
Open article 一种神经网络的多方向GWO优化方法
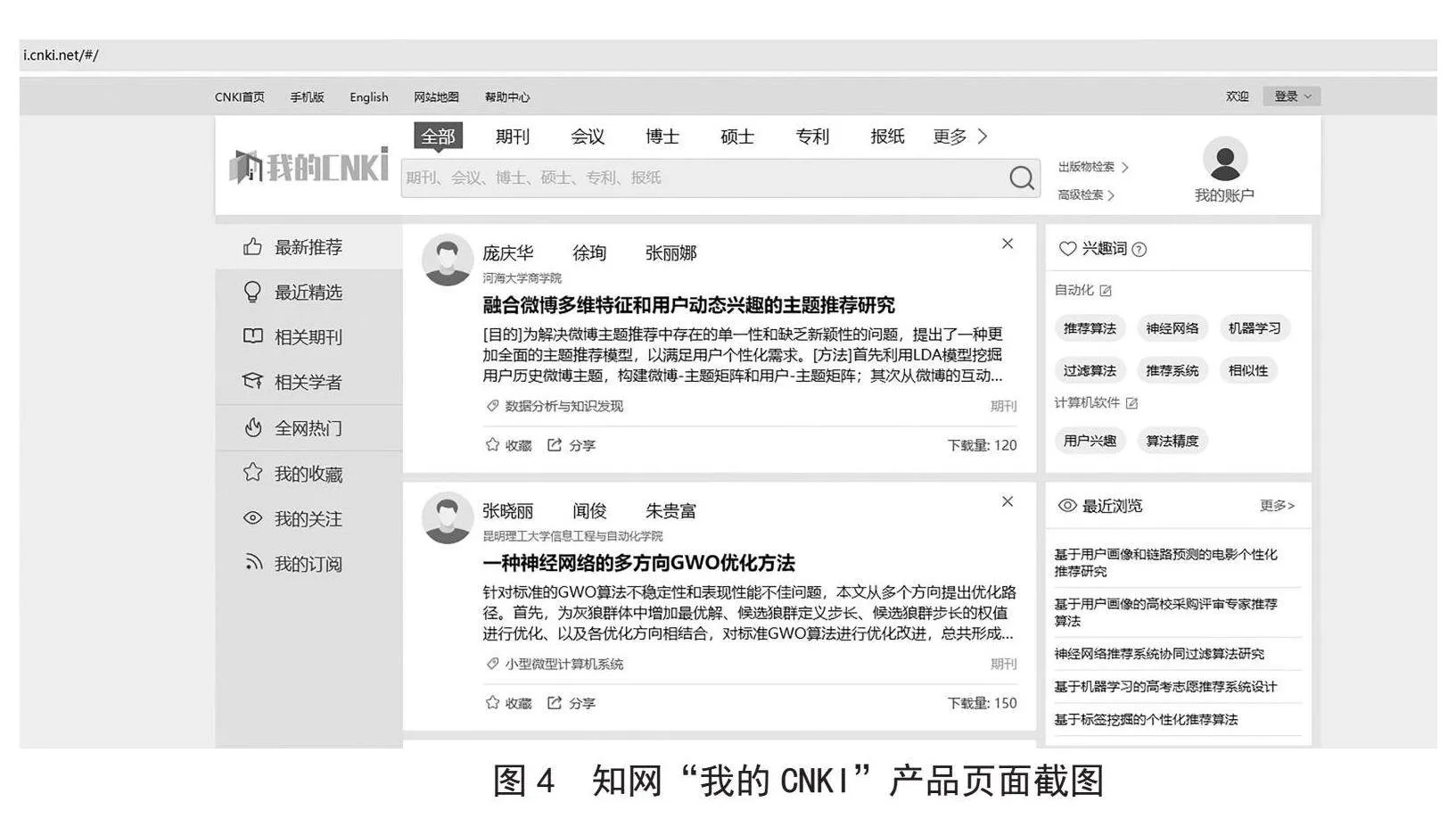[x=638, y=563]
